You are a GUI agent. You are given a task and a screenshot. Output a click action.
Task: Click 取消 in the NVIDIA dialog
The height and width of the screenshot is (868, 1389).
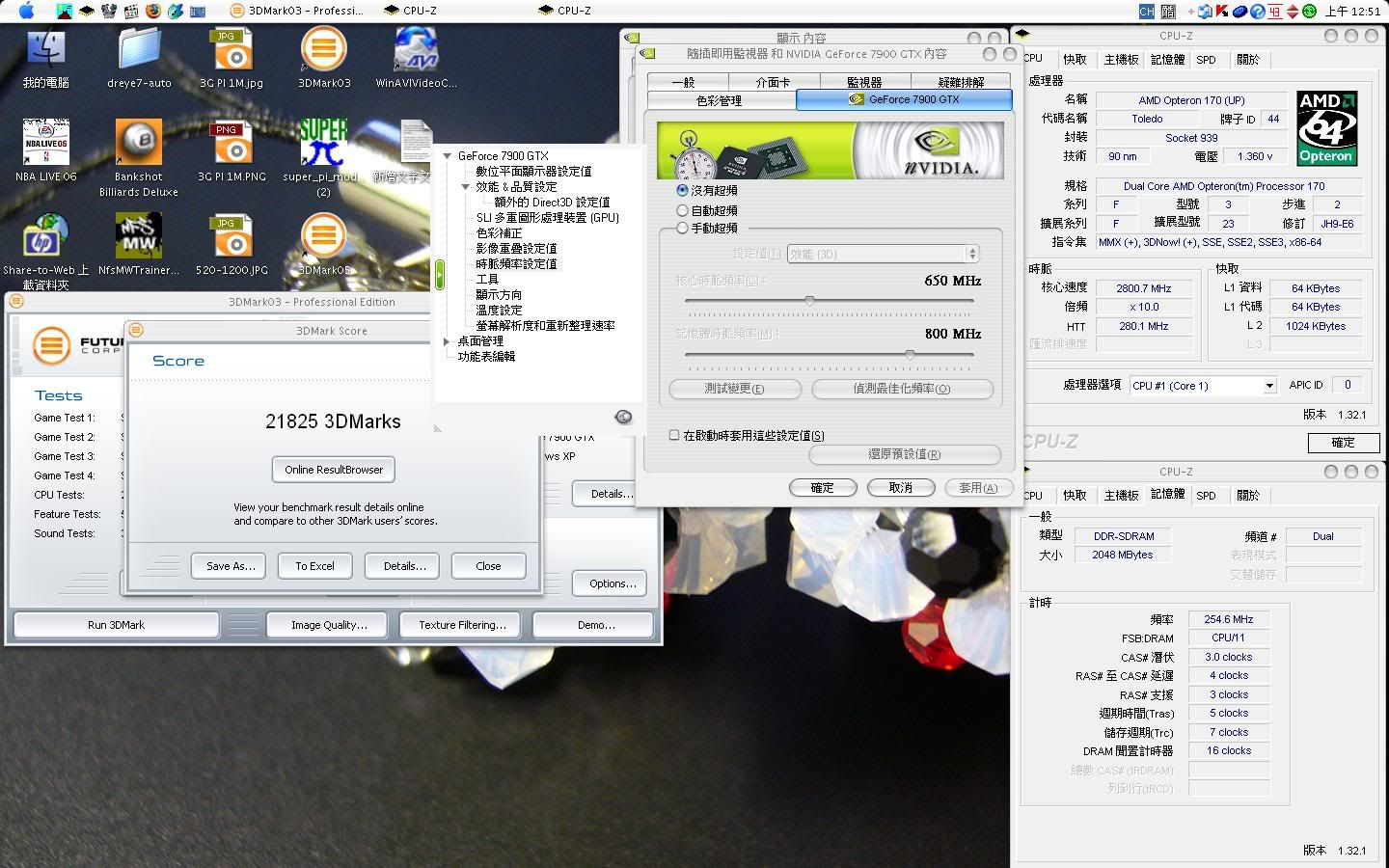(x=900, y=488)
